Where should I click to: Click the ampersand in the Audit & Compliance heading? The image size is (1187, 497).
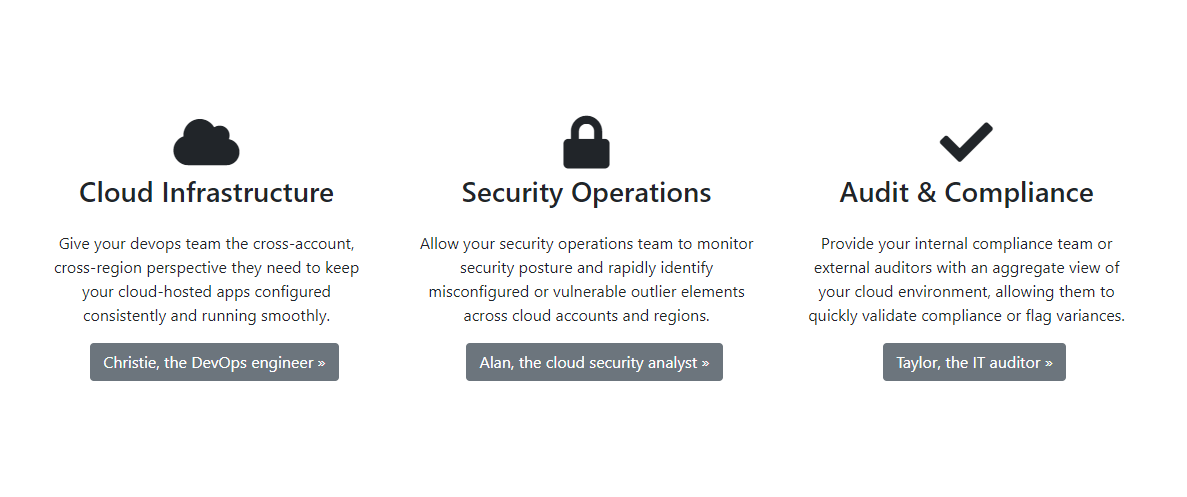tap(927, 193)
